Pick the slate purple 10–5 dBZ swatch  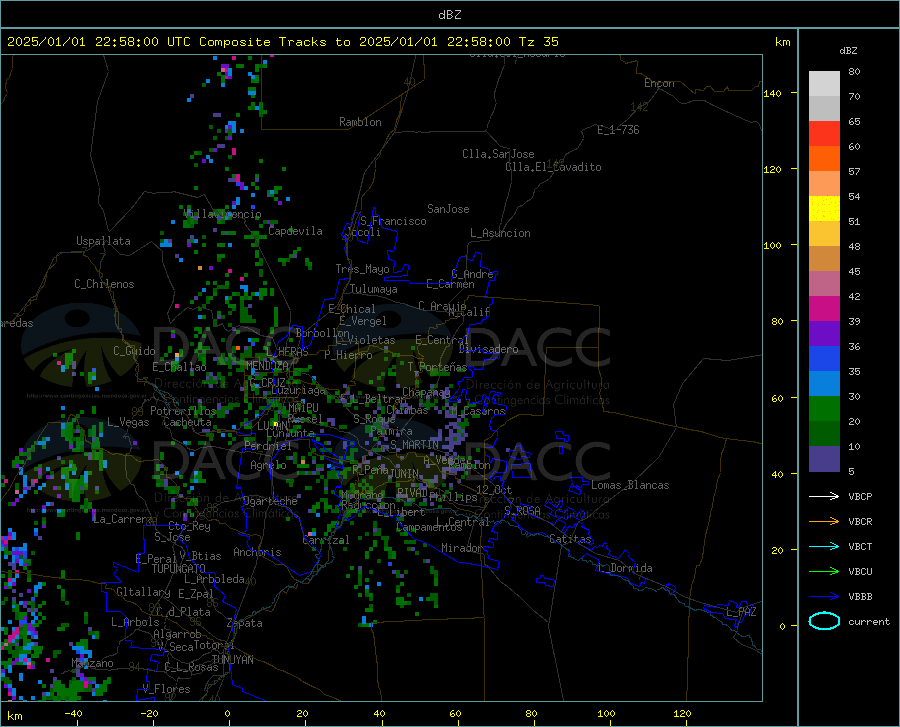(824, 459)
